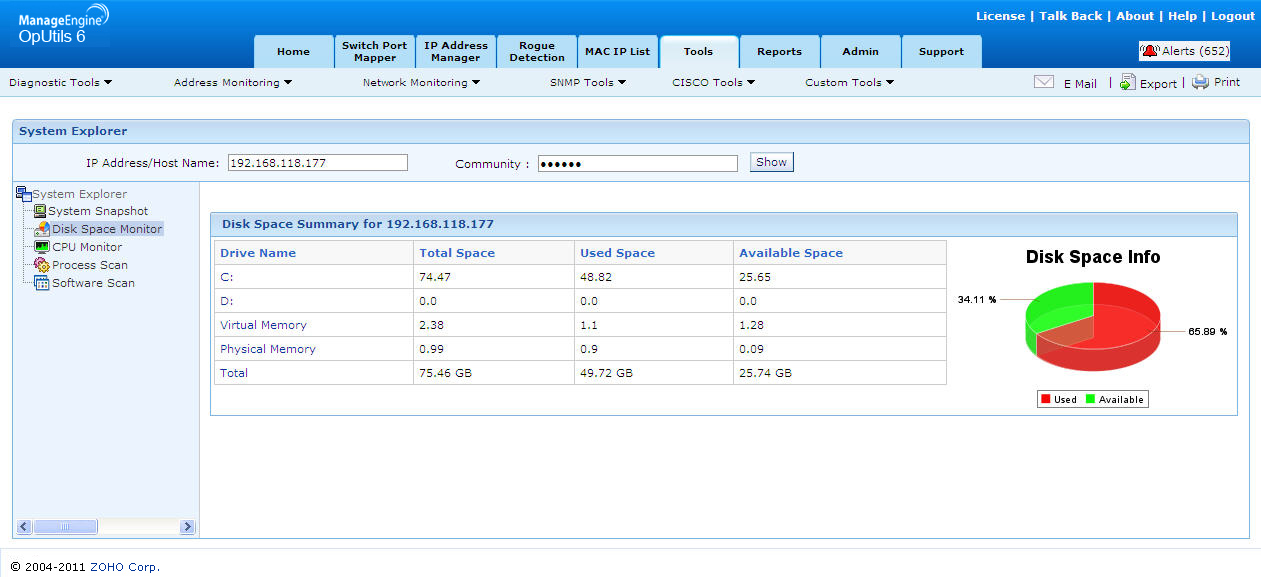Viewport: 1261px width, 577px height.
Task: Open the Reports tab
Action: coord(779,52)
